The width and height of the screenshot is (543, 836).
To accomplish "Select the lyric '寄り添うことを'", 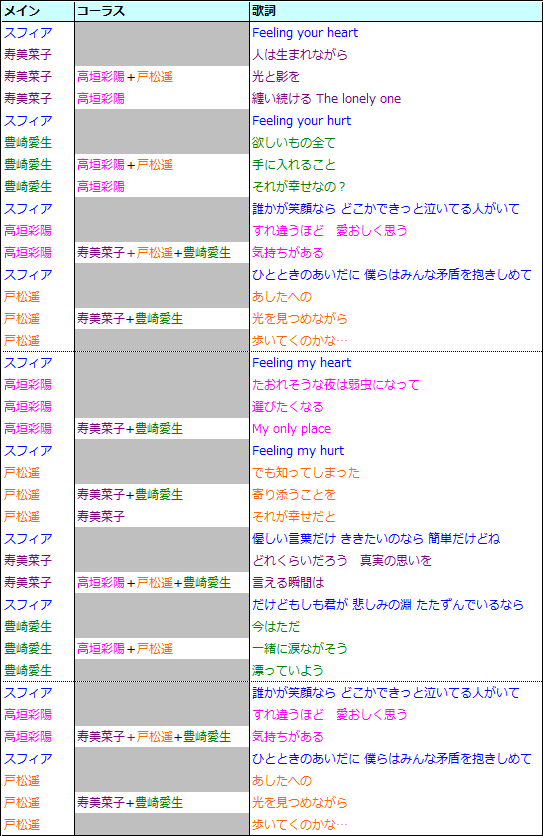I will pos(294,495).
